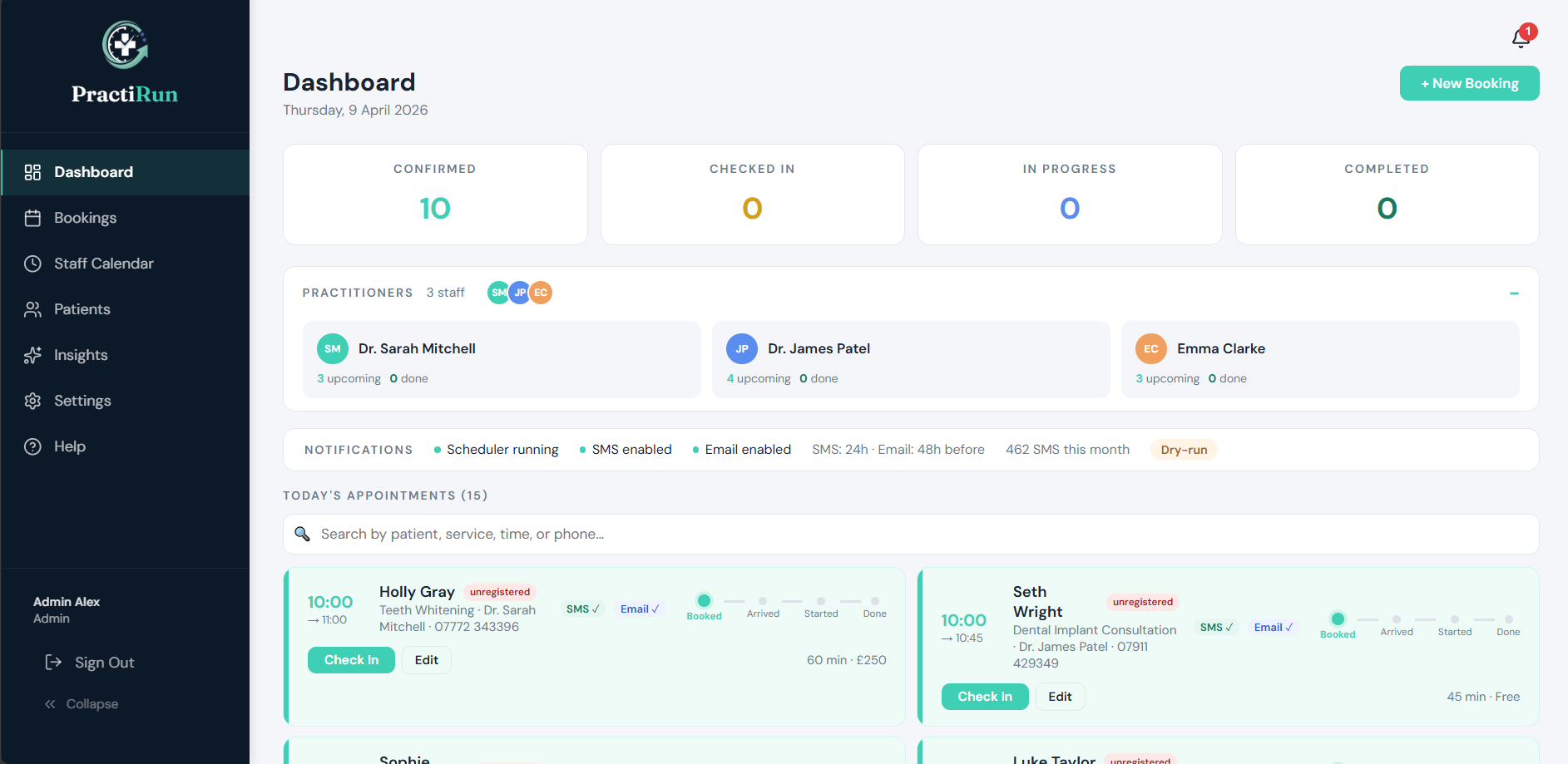Click the Insights sparkle icon
The width and height of the screenshot is (1568, 764).
pos(32,355)
